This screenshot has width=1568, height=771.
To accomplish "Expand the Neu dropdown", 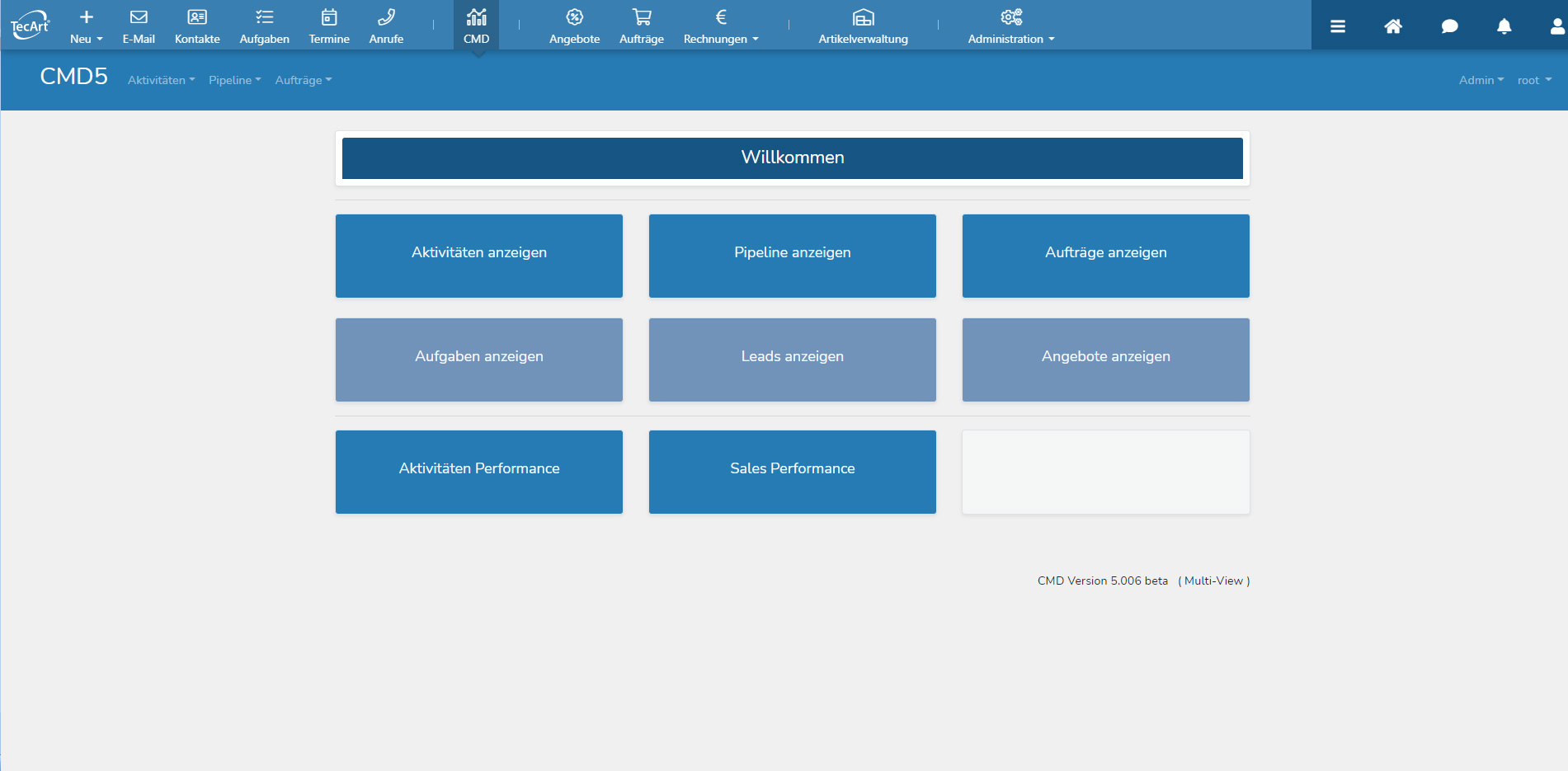I will click(x=86, y=38).
